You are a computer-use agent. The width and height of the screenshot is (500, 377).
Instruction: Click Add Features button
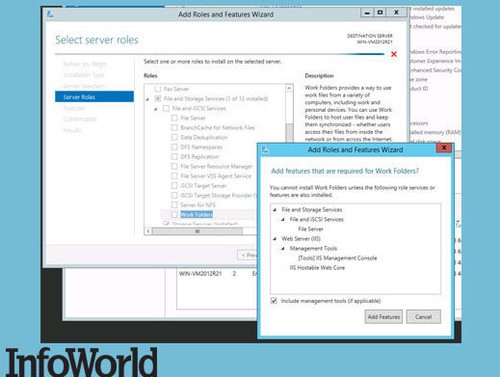click(383, 317)
